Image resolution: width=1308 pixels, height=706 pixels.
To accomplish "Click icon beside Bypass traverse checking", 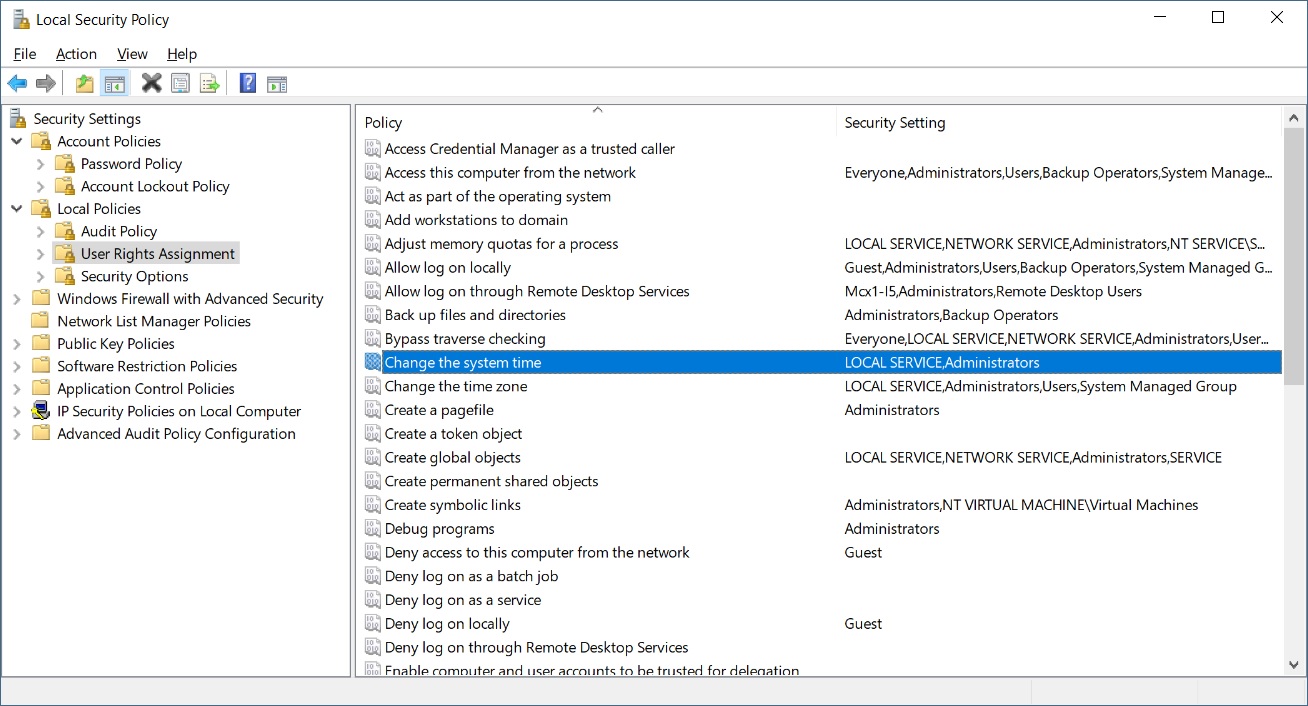I will point(373,339).
